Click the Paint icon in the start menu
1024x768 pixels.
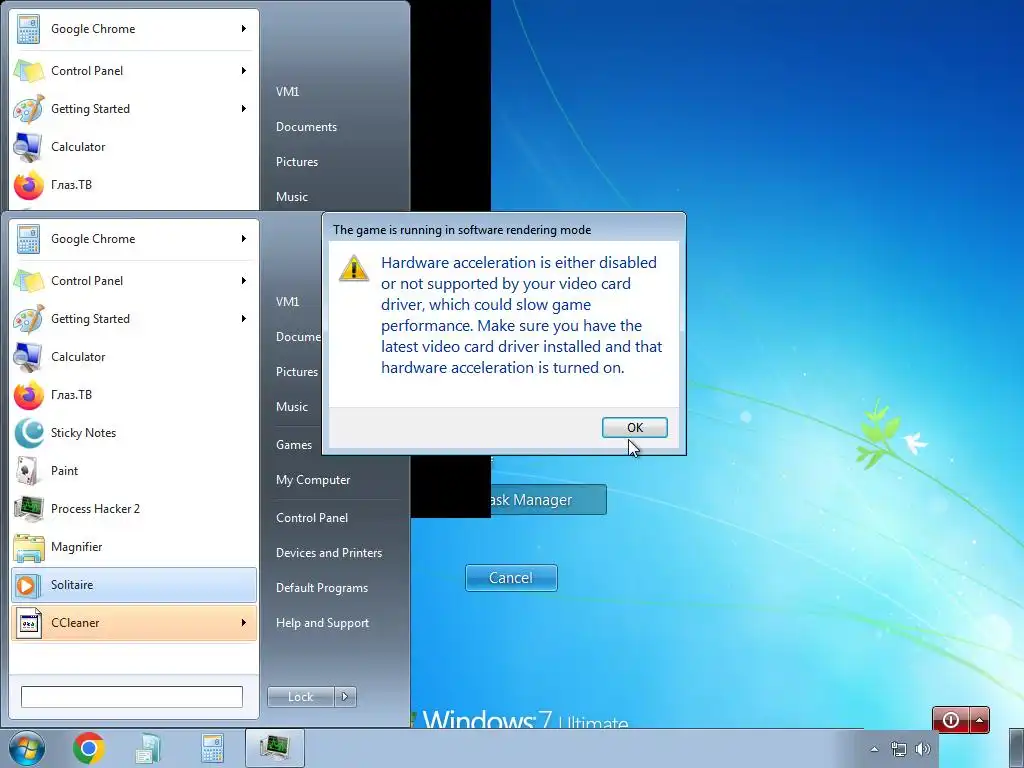pyautogui.click(x=29, y=471)
